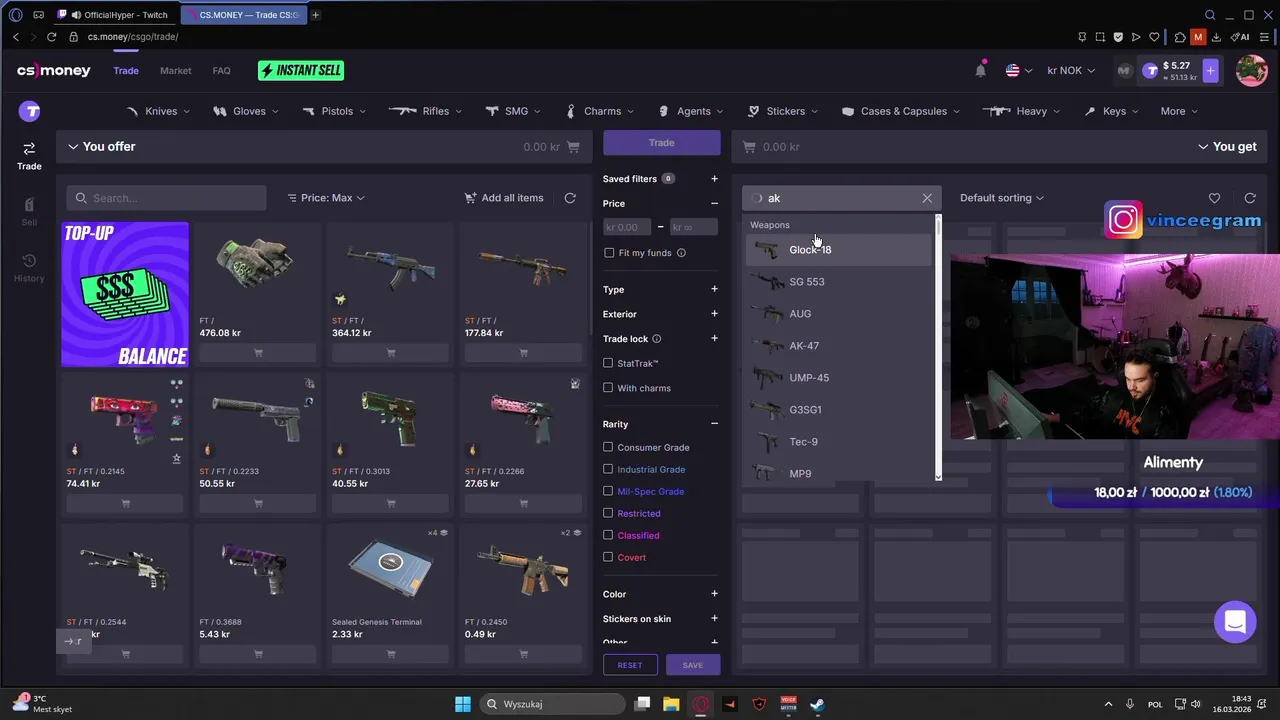This screenshot has width=1280, height=720.
Task: Open the Windows Start menu
Action: pos(463,704)
